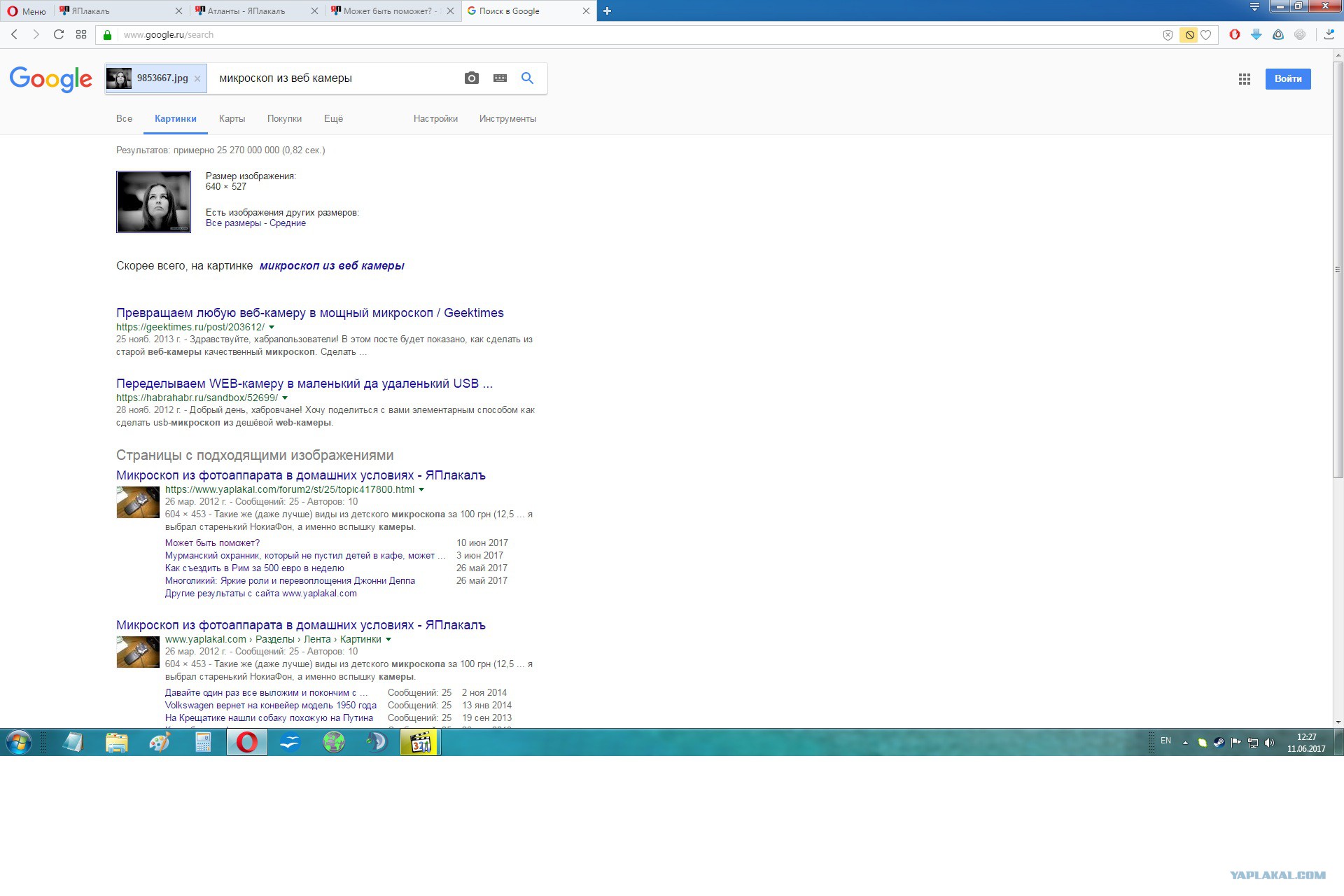Close the Поиск в Google tab
This screenshot has height=896, width=1344.
click(586, 11)
